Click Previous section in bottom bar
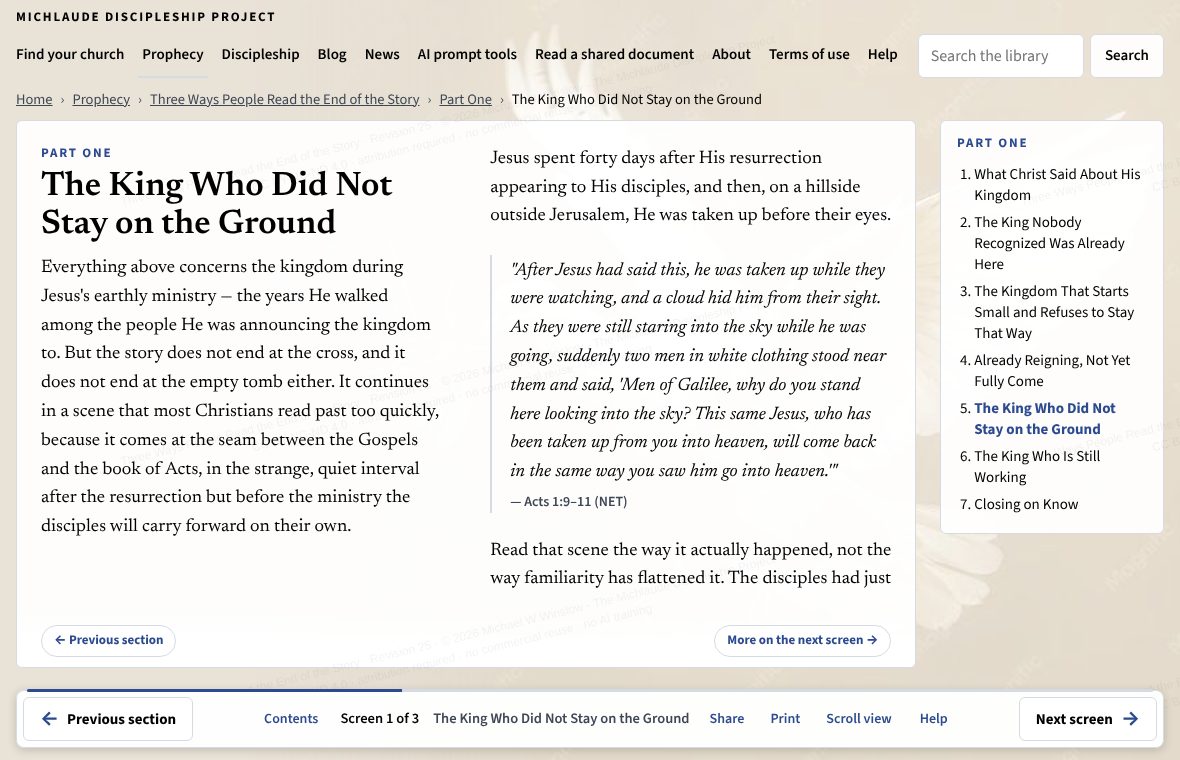This screenshot has height=760, width=1180. [x=108, y=719]
